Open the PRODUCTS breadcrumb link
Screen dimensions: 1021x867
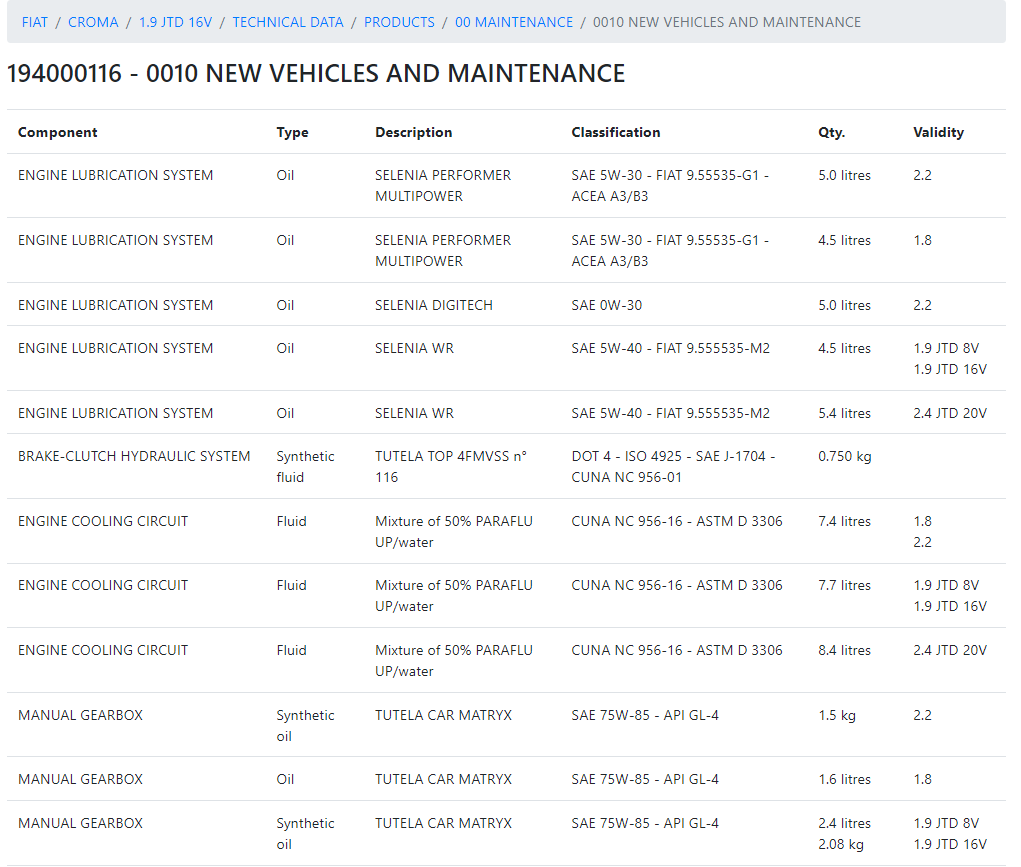[x=399, y=22]
